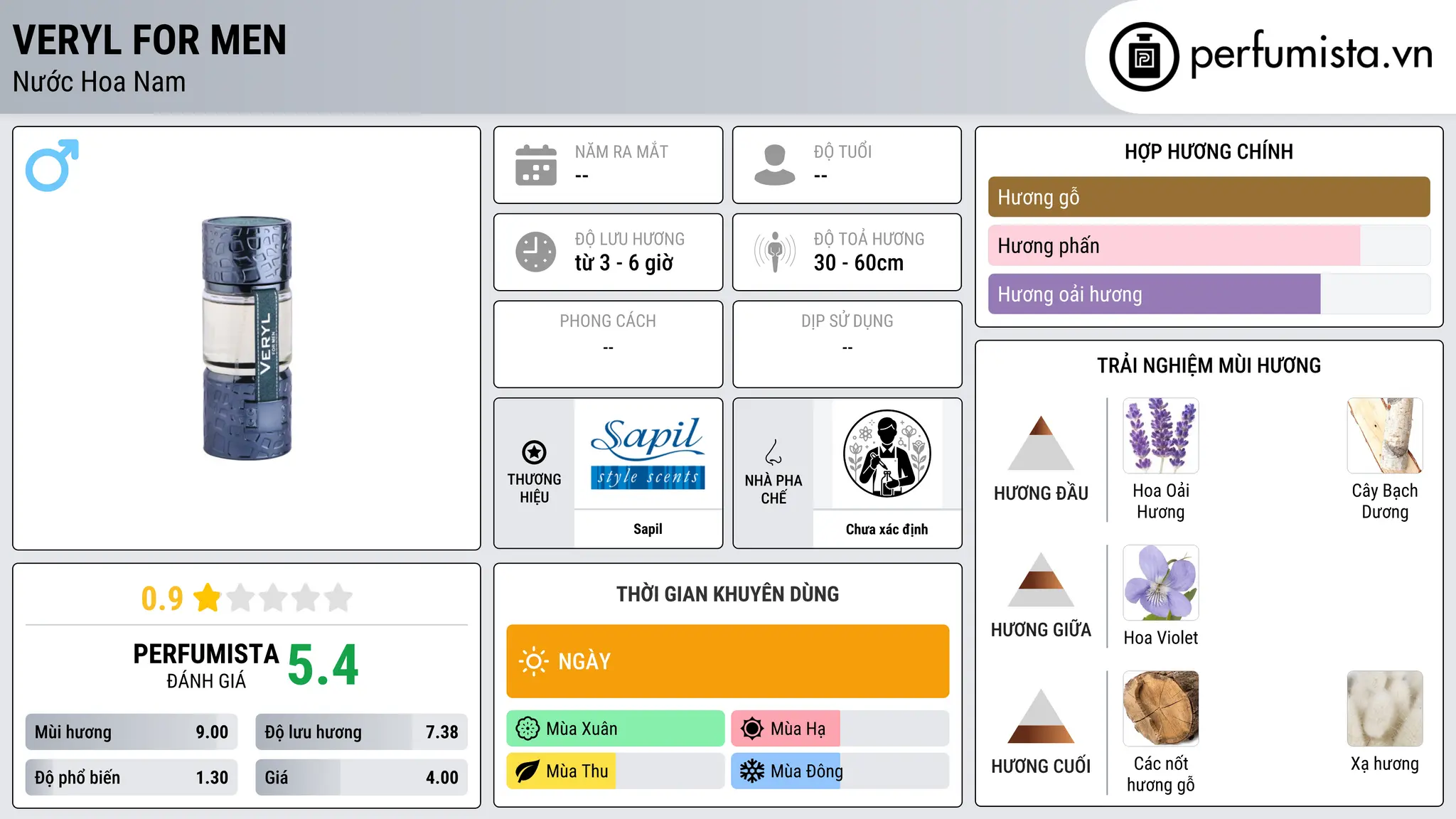Click the PERFUMISTA ĐÁNH GIÁ label
Screen dimensions: 1456x819
point(206,665)
